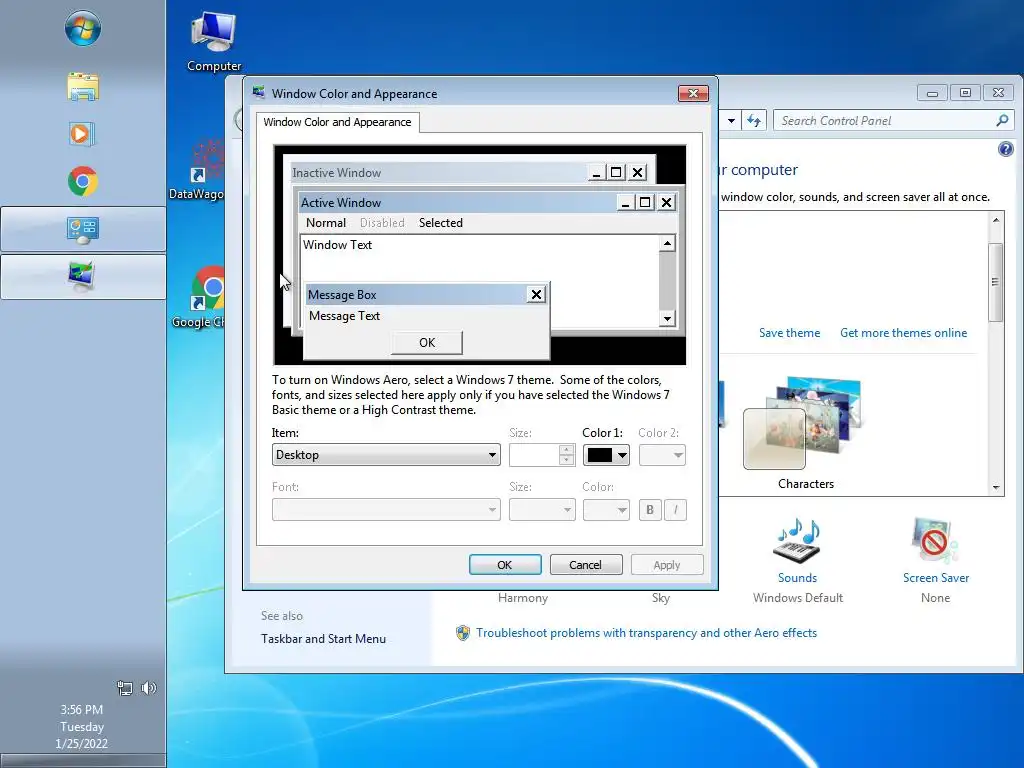Minimize the Personalization Control Panel window
1024x768 pixels.
point(932,93)
